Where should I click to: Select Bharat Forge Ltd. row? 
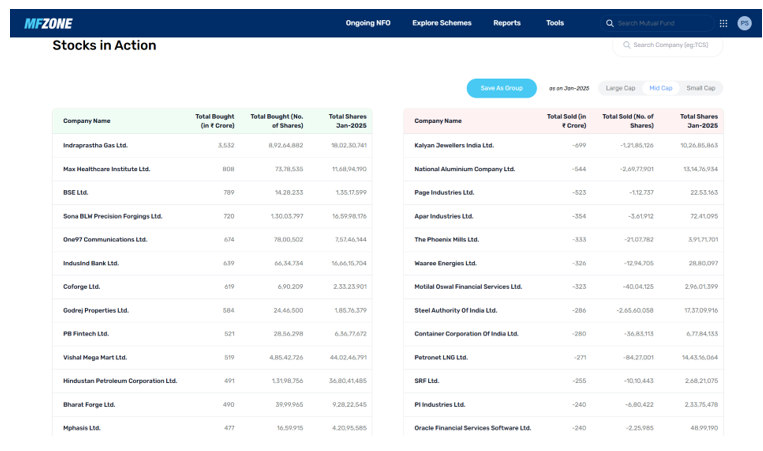click(212, 405)
